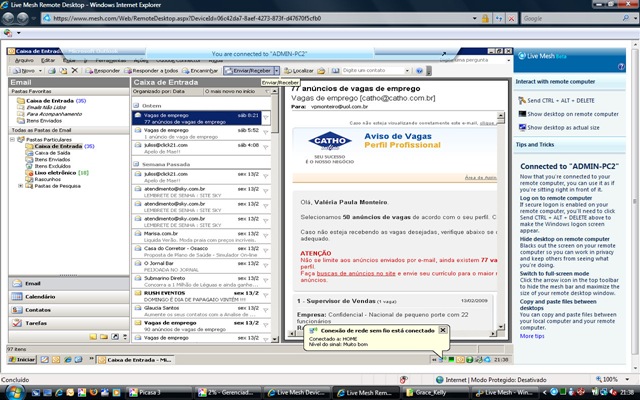The width and height of the screenshot is (640, 400).
Task: Open the Calendário navigation pane
Action: coord(40,297)
